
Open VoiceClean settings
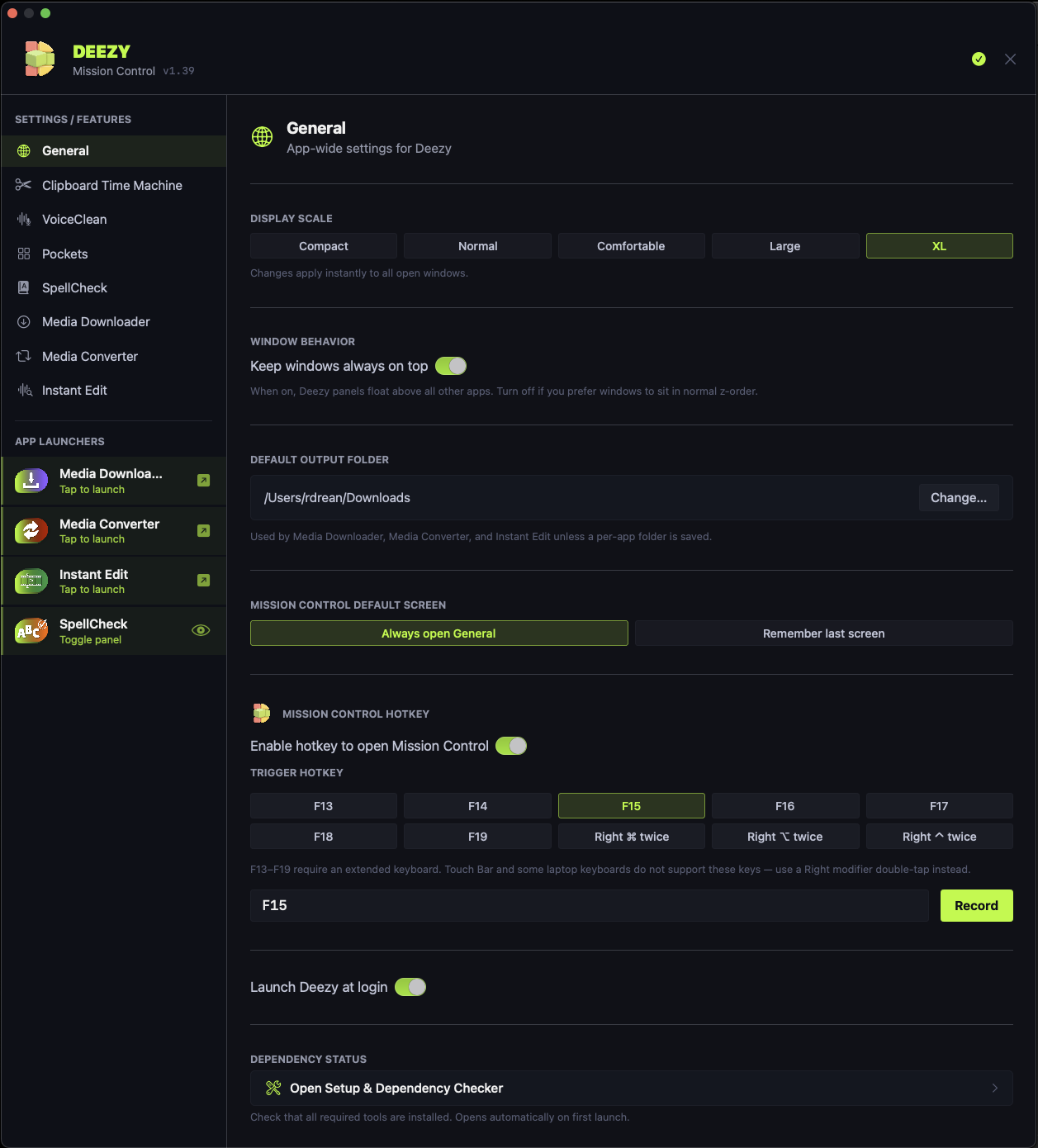point(114,219)
